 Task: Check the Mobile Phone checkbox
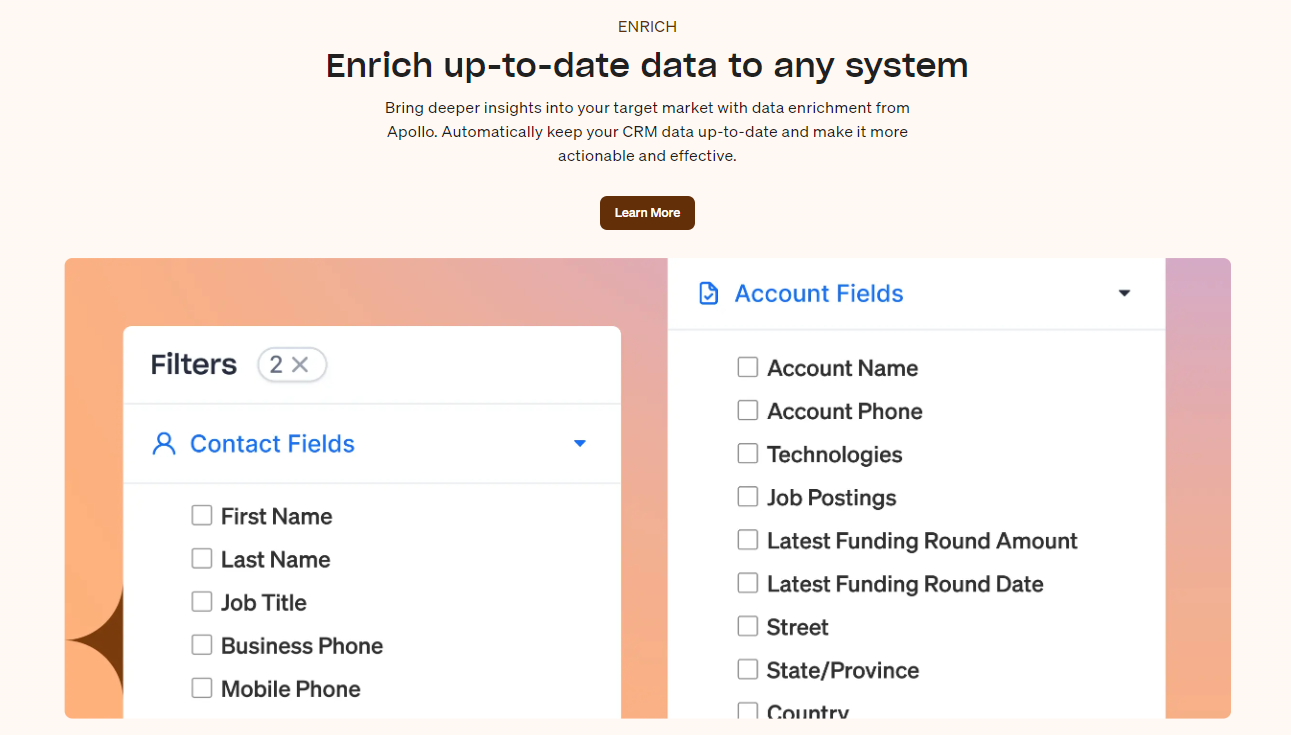pos(202,688)
